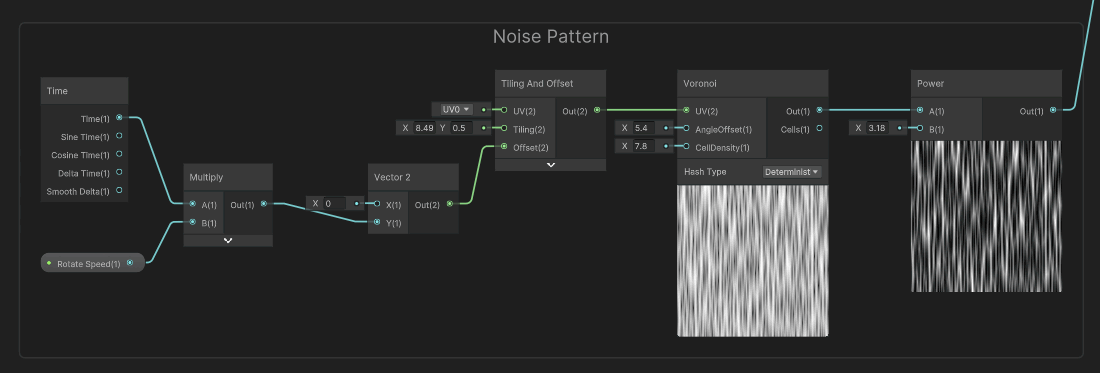The width and height of the screenshot is (1100, 373).
Task: Click the Voronoi Cells(1) output port
Action: tap(819, 128)
